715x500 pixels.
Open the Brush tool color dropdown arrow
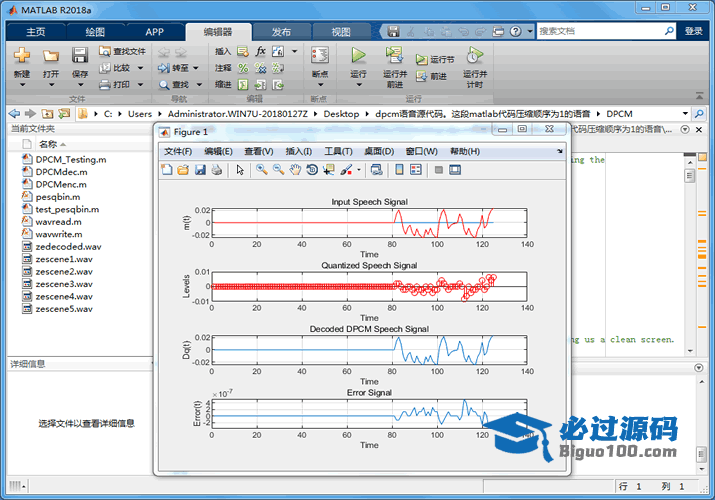click(359, 171)
